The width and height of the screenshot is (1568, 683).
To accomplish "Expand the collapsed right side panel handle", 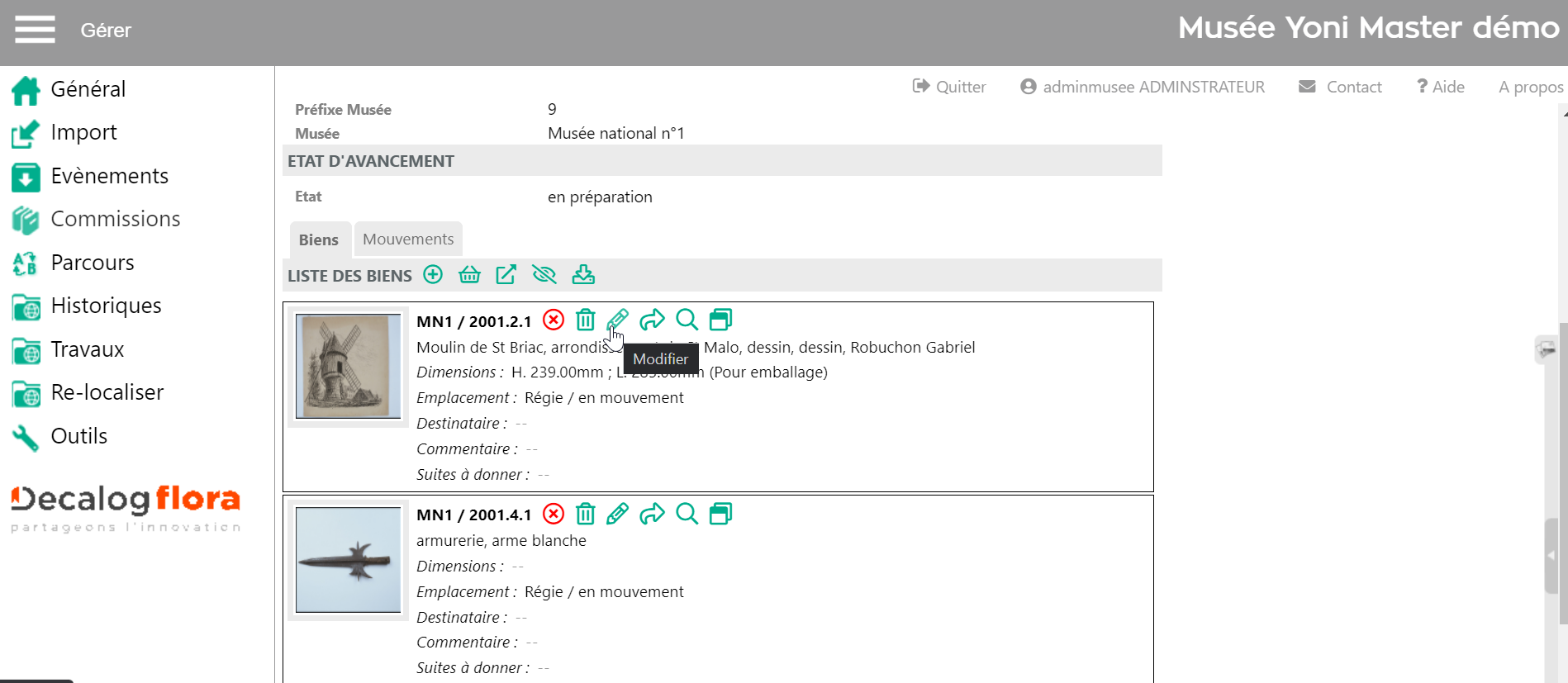I will [x=1551, y=556].
